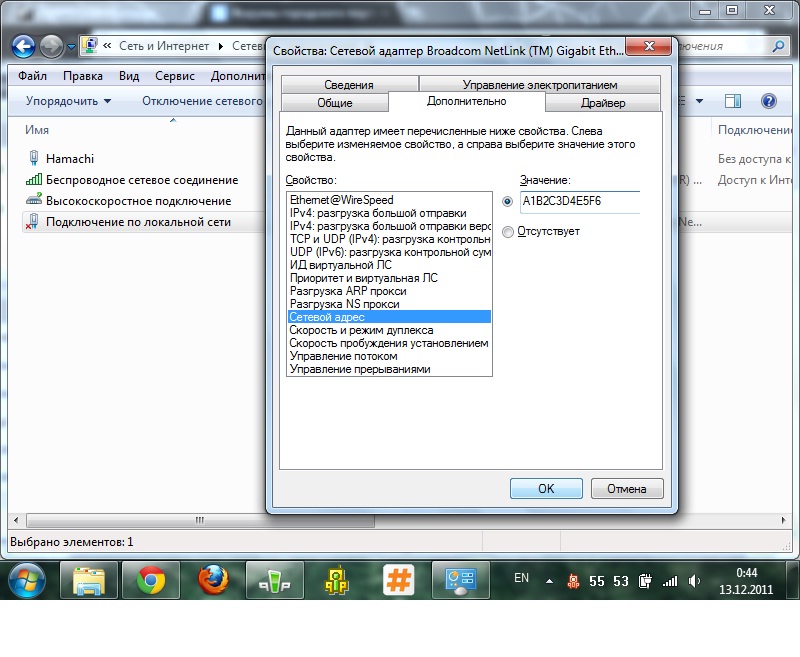Open the help question mark icon

pyautogui.click(x=768, y=101)
